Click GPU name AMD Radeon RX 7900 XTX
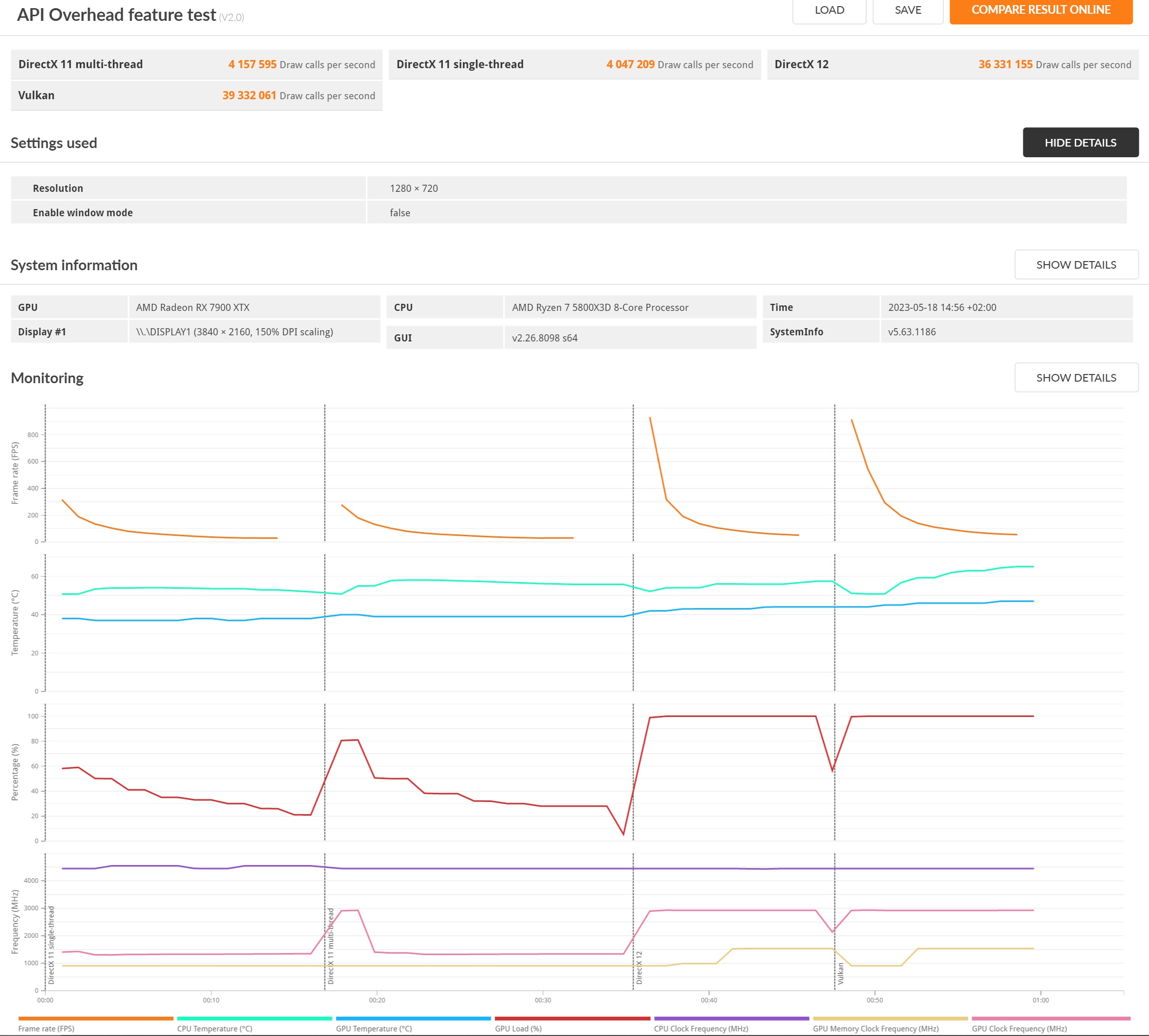This screenshot has width=1149, height=1036. [x=192, y=307]
